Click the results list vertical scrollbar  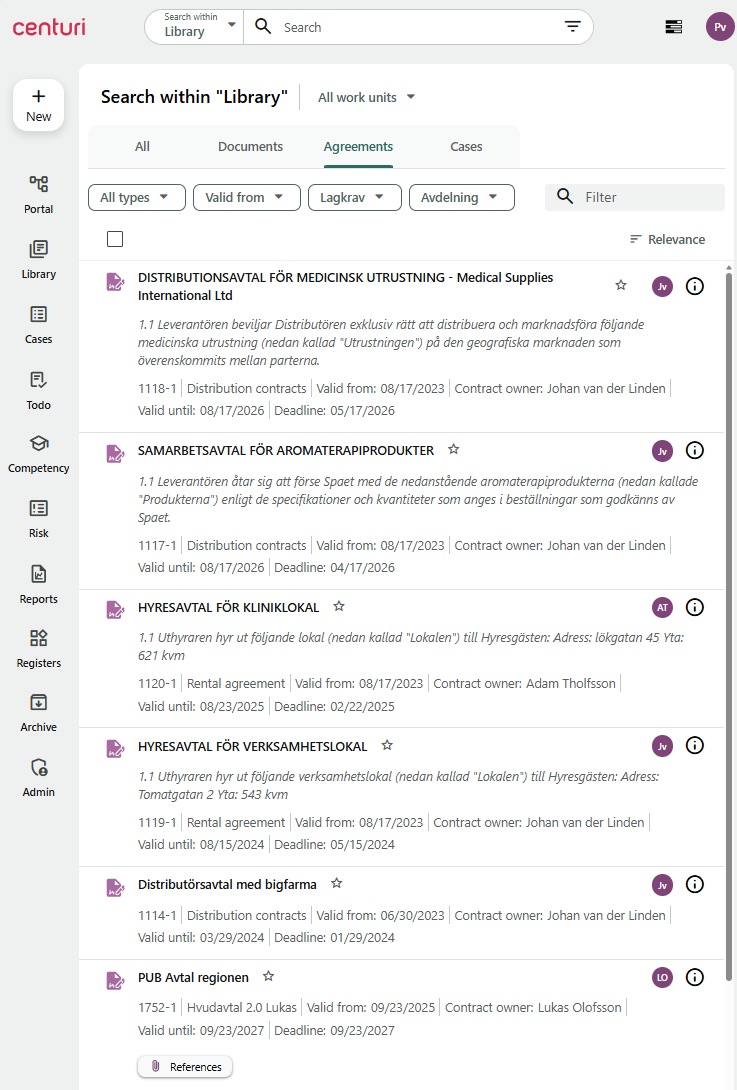coord(729,626)
